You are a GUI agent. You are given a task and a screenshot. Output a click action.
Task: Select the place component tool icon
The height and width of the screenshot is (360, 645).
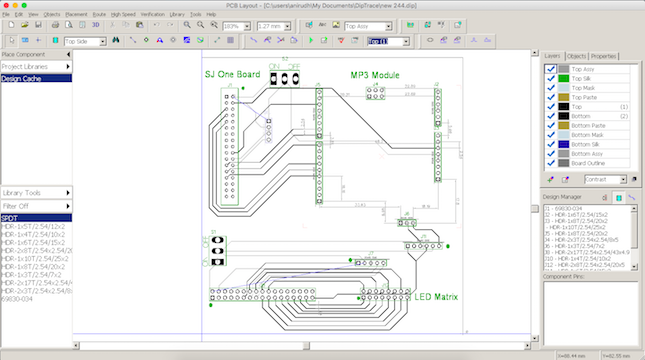tap(56, 40)
